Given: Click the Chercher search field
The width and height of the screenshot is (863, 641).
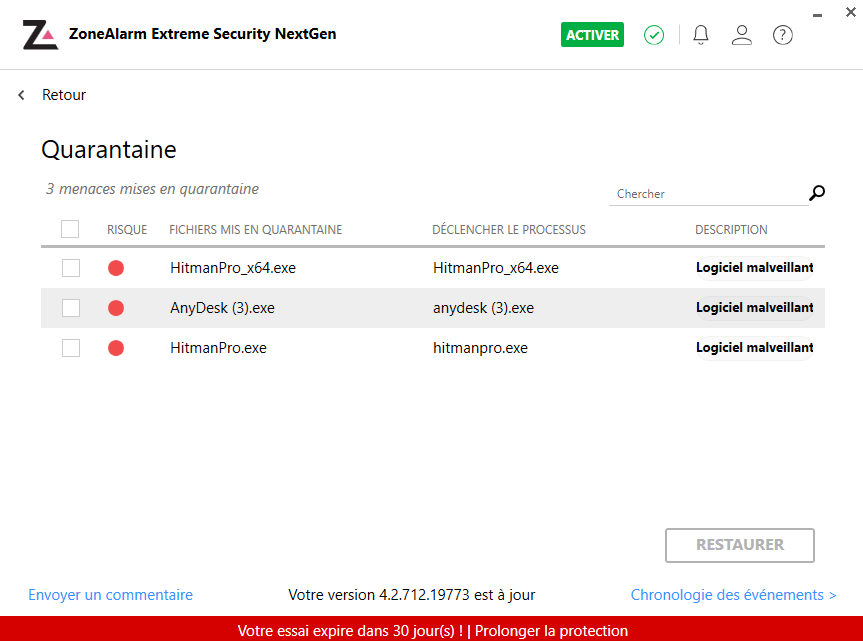Looking at the screenshot, I should pyautogui.click(x=705, y=194).
